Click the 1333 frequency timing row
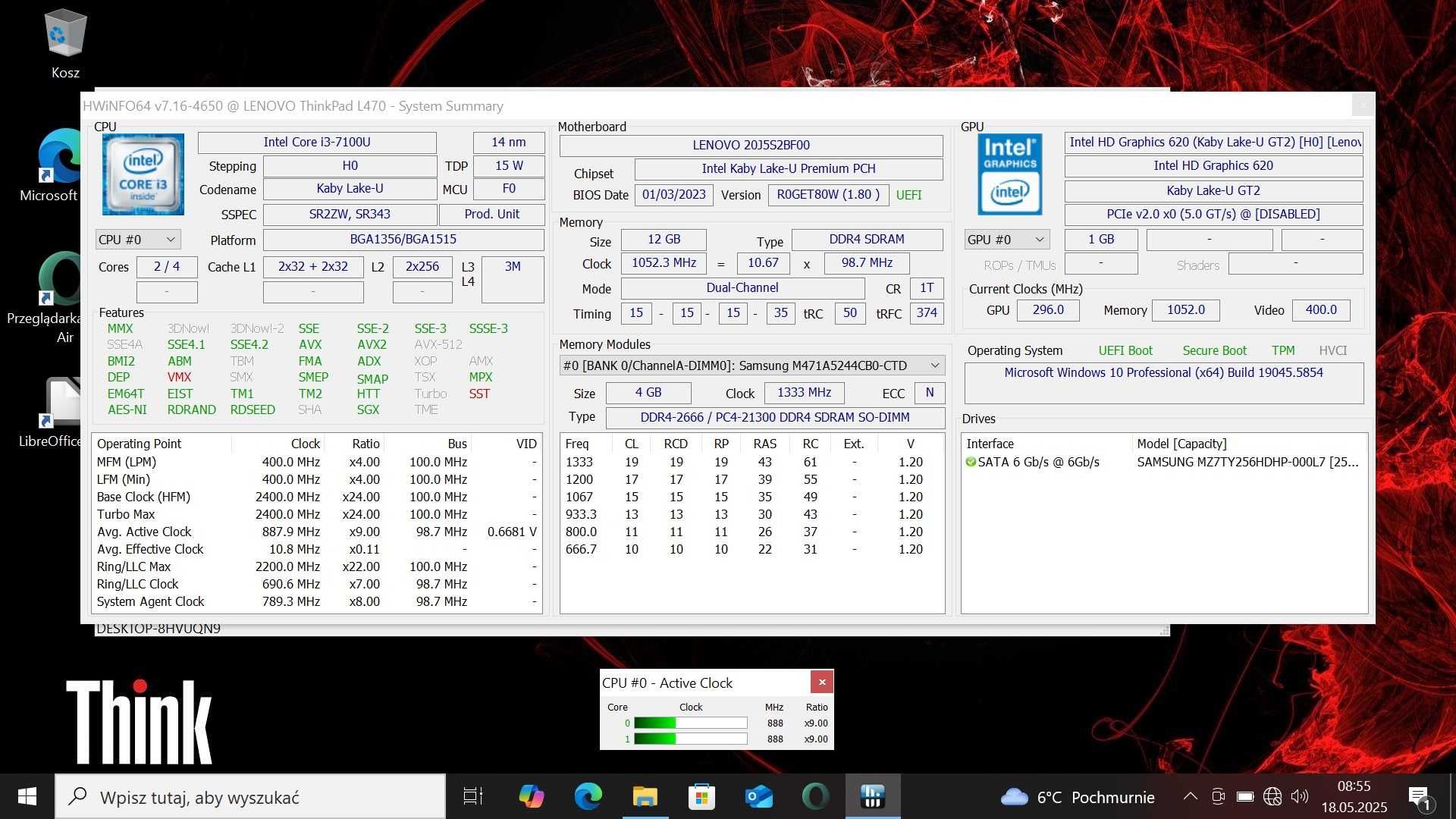The width and height of the screenshot is (1456, 819). tap(751, 462)
